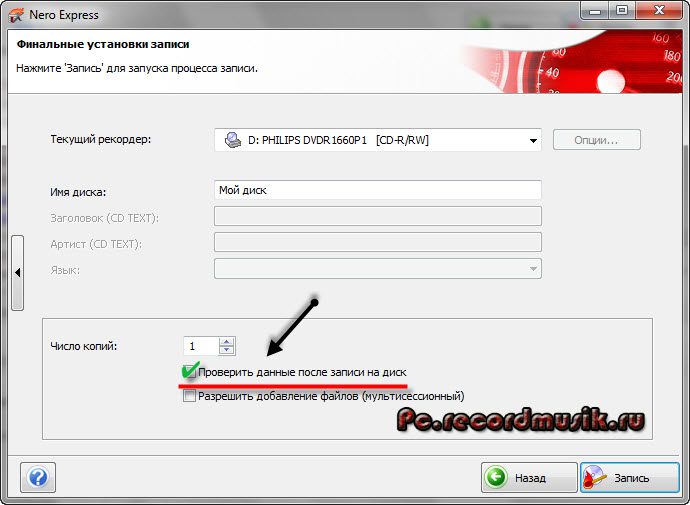Expand the left side panel arrow

pyautogui.click(x=18, y=273)
